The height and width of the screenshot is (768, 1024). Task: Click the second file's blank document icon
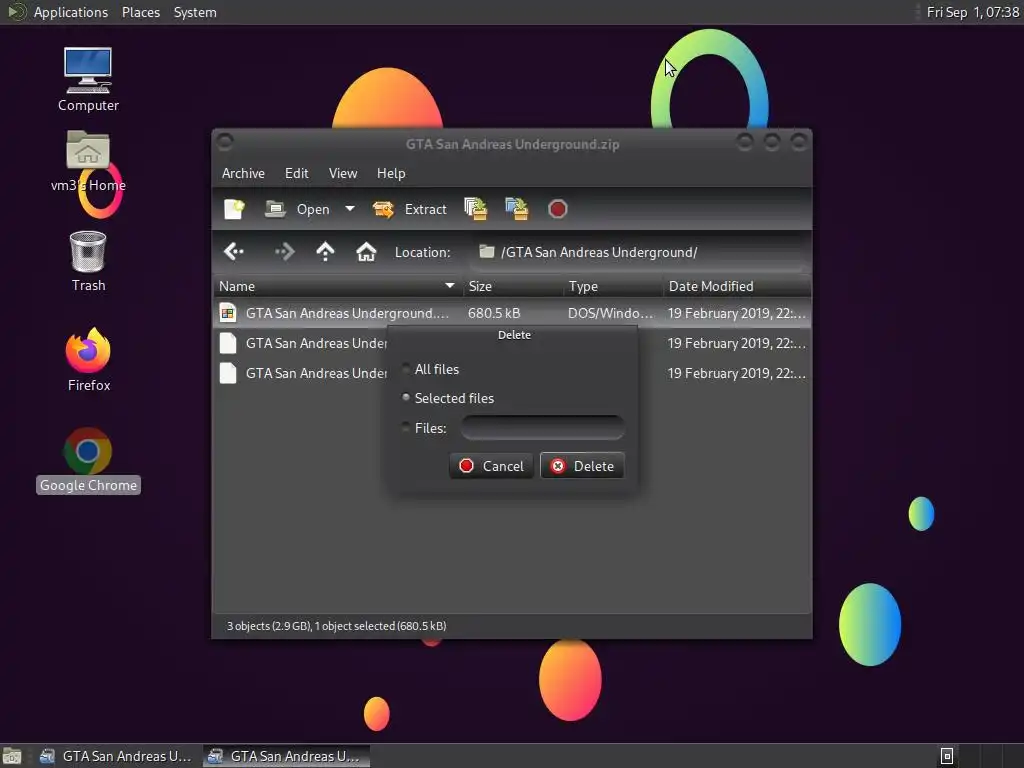tap(228, 343)
